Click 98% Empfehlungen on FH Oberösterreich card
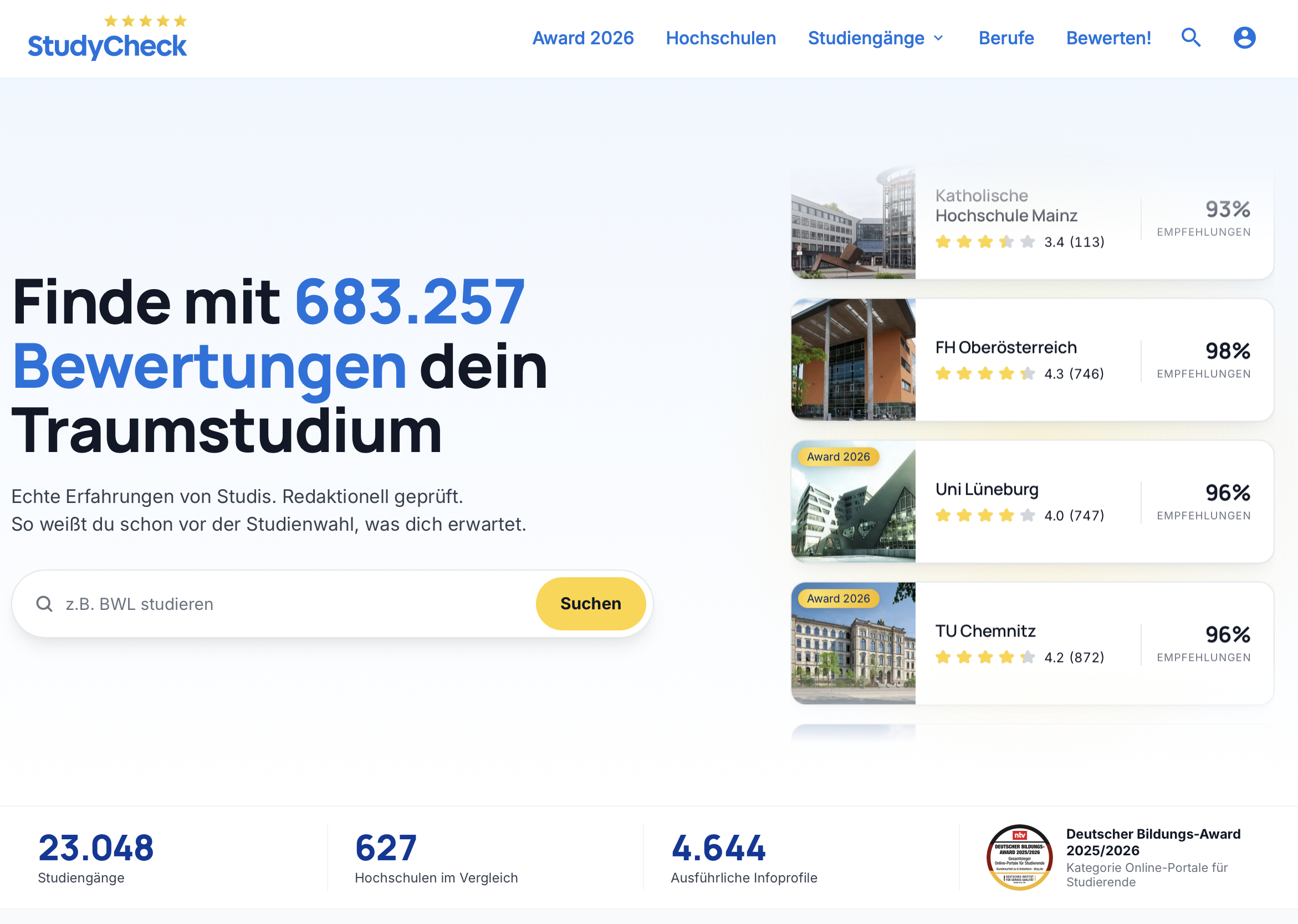 pyautogui.click(x=1204, y=360)
